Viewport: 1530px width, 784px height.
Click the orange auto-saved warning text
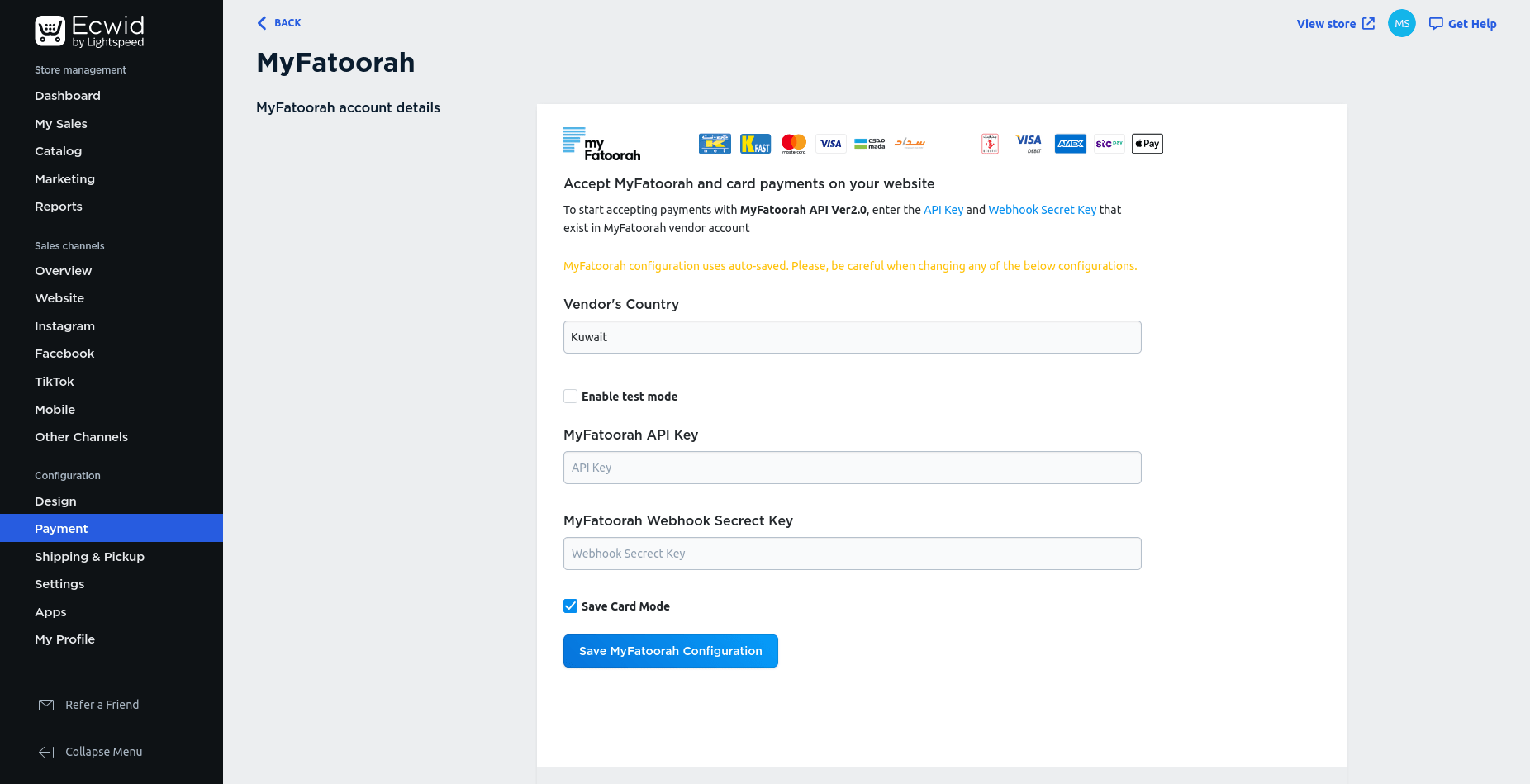pos(850,266)
